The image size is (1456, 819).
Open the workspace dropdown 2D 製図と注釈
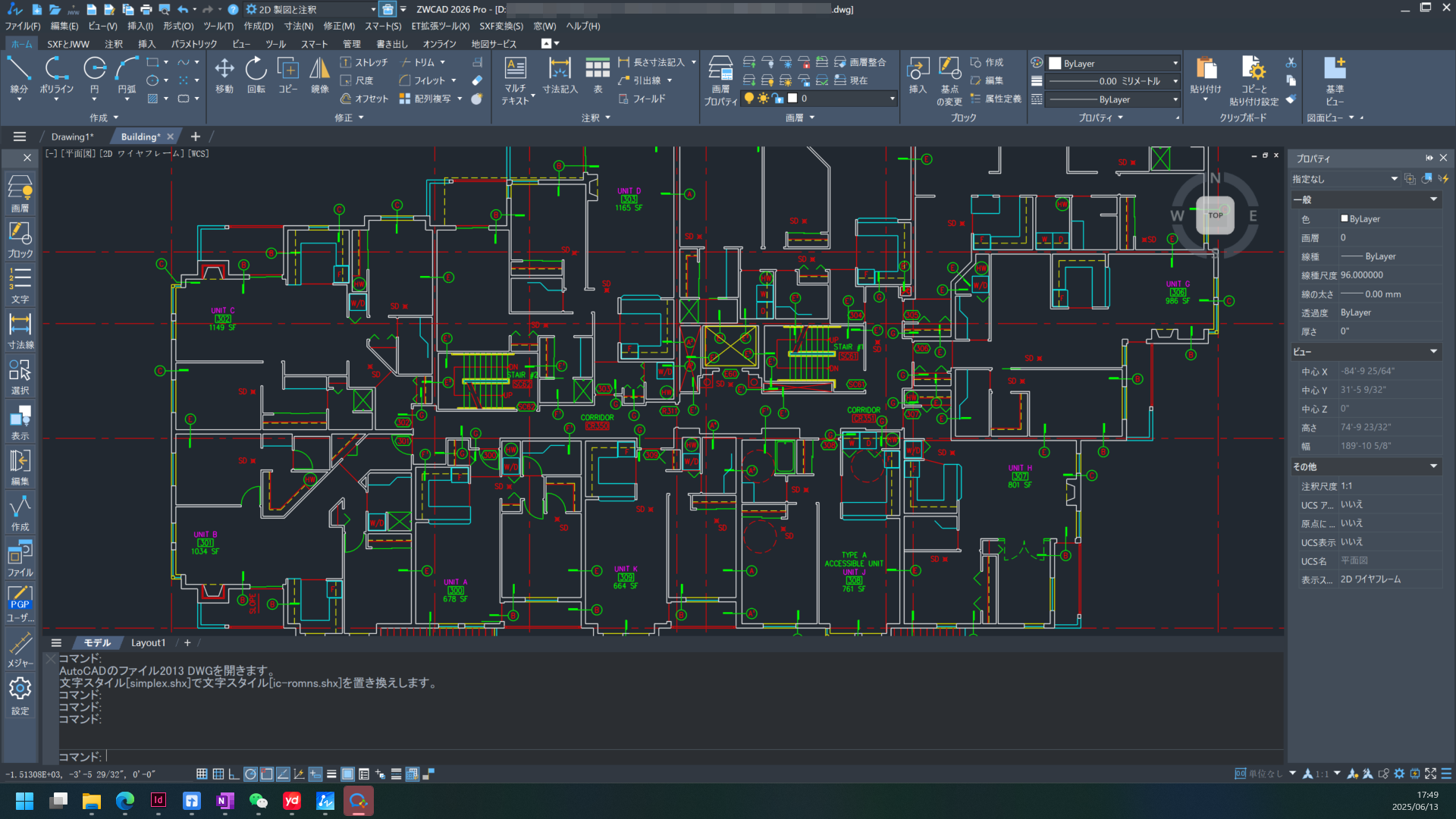[311, 9]
